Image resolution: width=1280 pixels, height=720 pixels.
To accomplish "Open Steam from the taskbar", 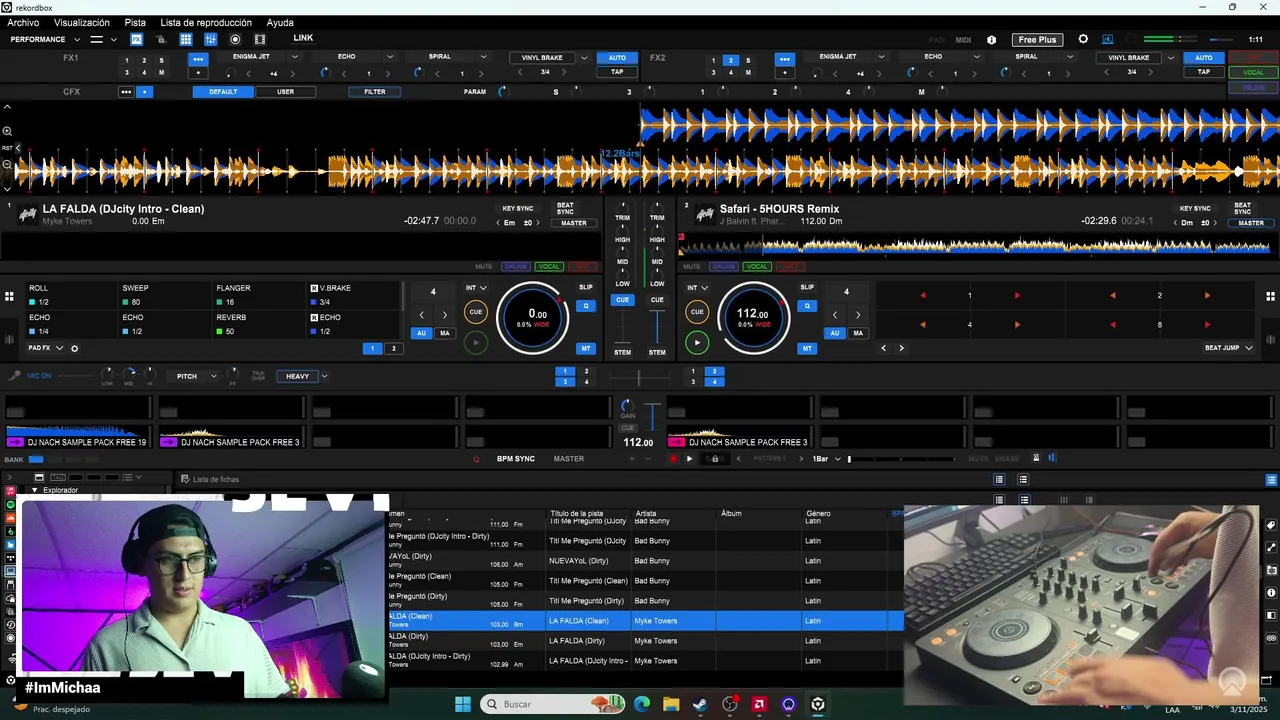I will 700,704.
